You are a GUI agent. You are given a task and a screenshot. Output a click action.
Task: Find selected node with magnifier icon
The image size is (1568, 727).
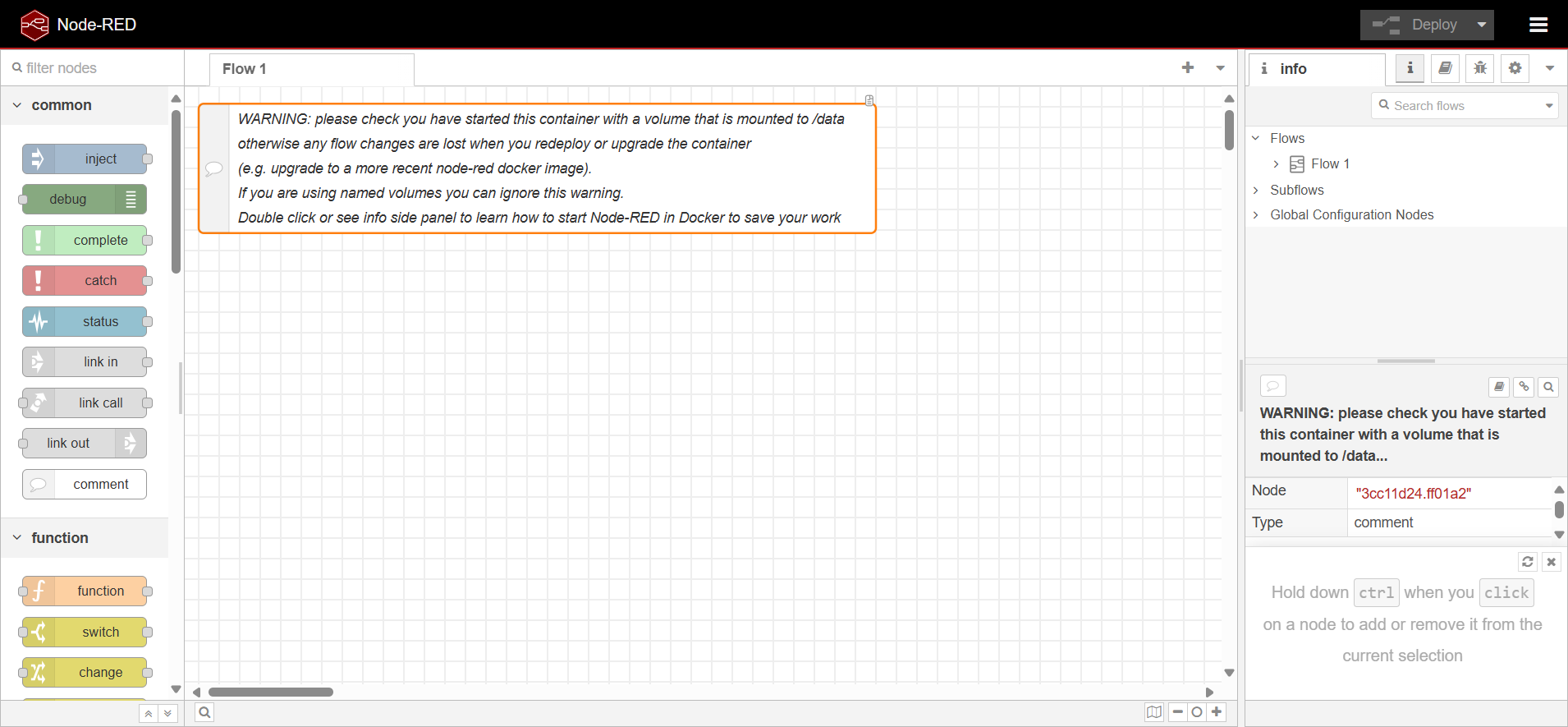[x=1548, y=386]
